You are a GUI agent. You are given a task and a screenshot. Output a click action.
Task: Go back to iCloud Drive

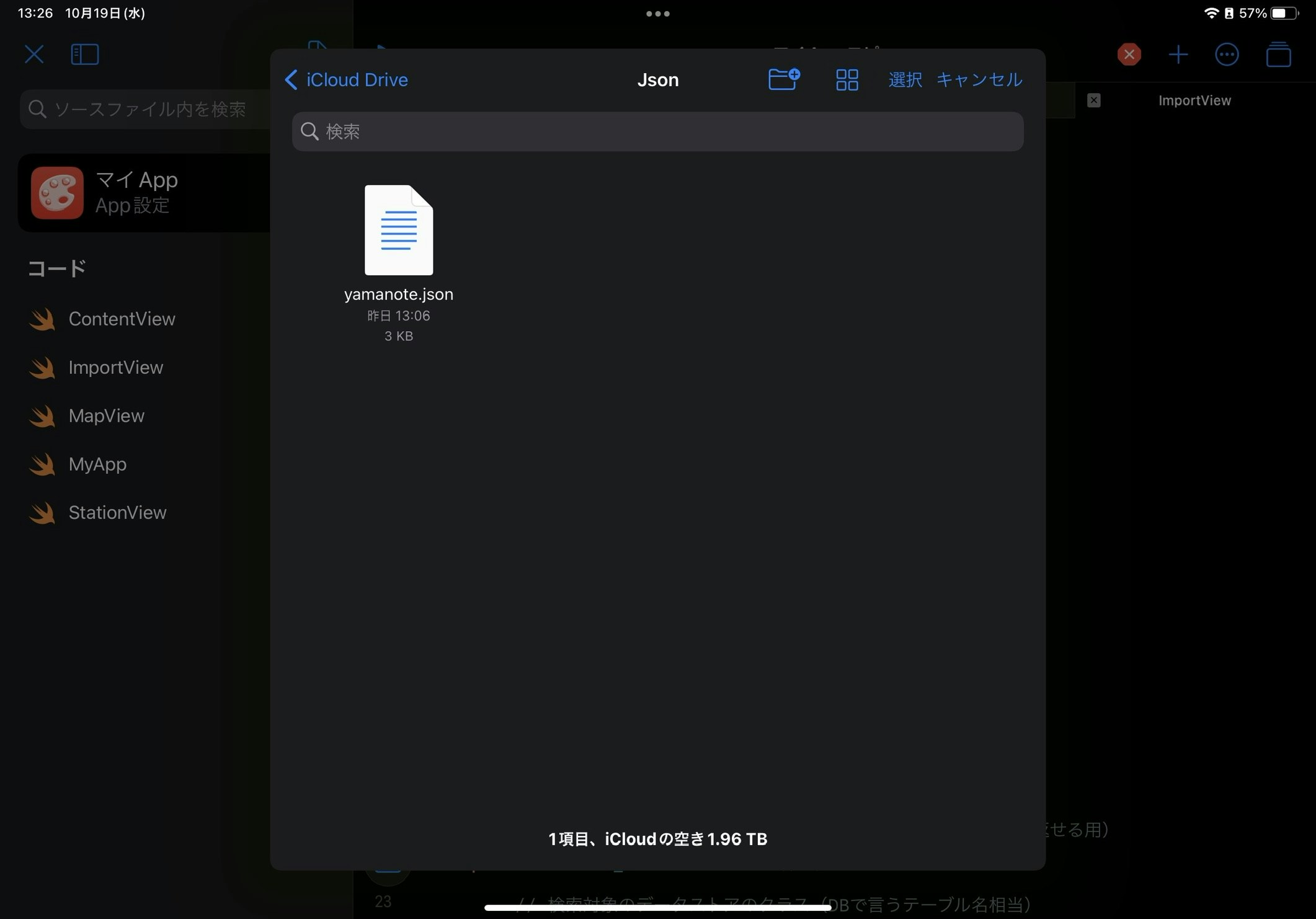tap(346, 79)
